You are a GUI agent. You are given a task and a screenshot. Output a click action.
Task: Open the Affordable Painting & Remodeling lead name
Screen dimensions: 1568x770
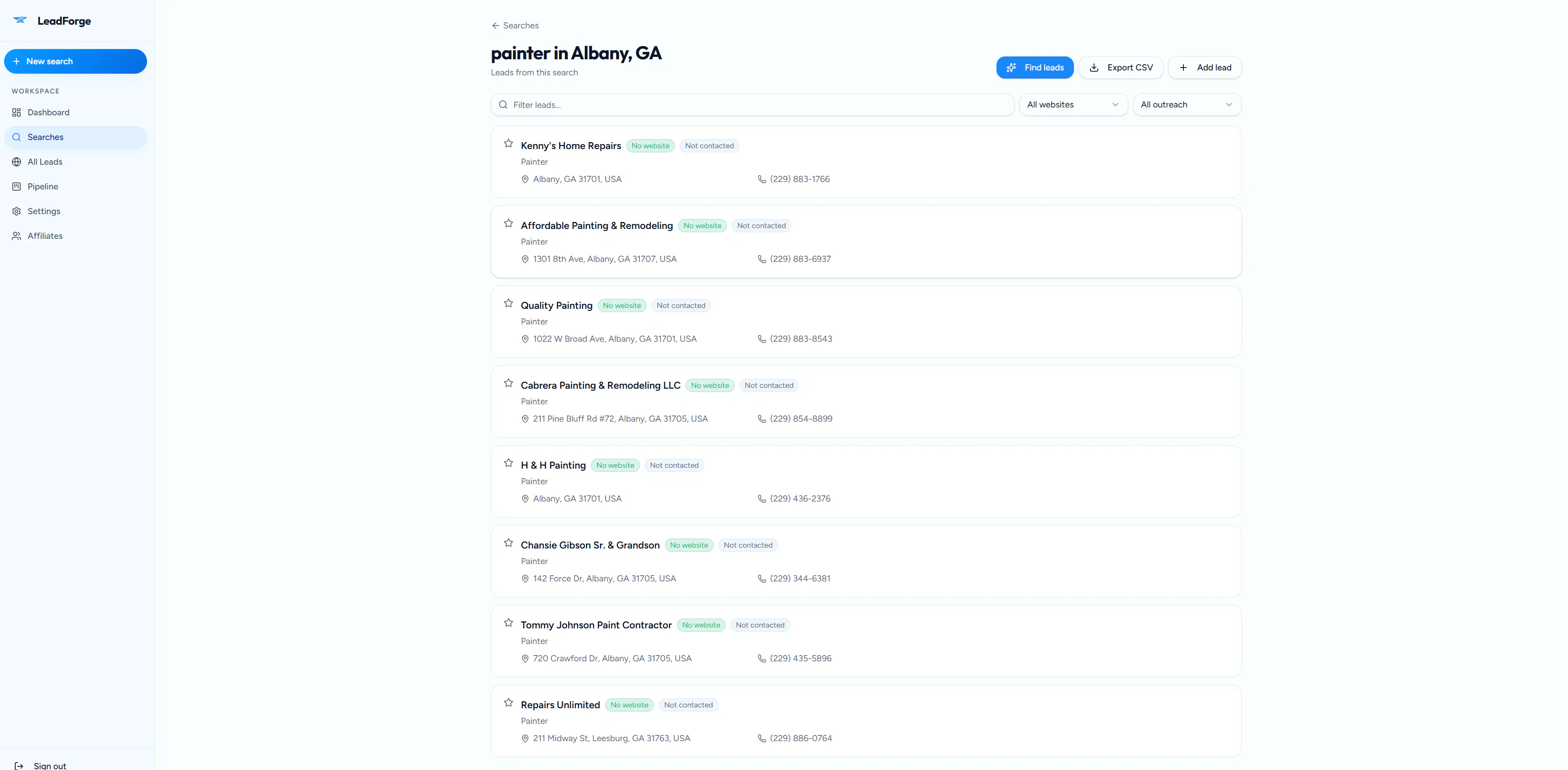tap(597, 226)
